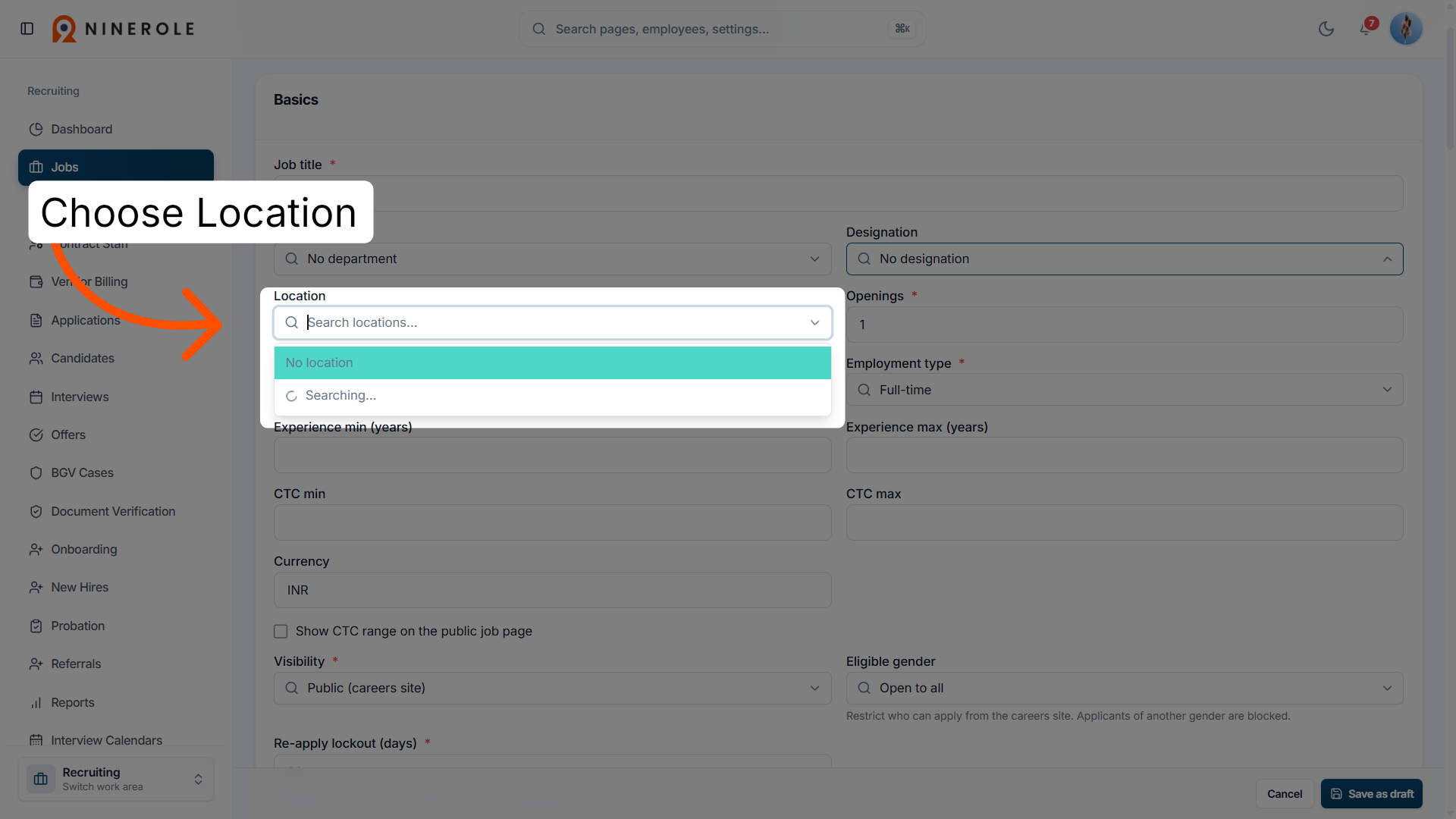Click the Document Verification shield icon

point(36,511)
